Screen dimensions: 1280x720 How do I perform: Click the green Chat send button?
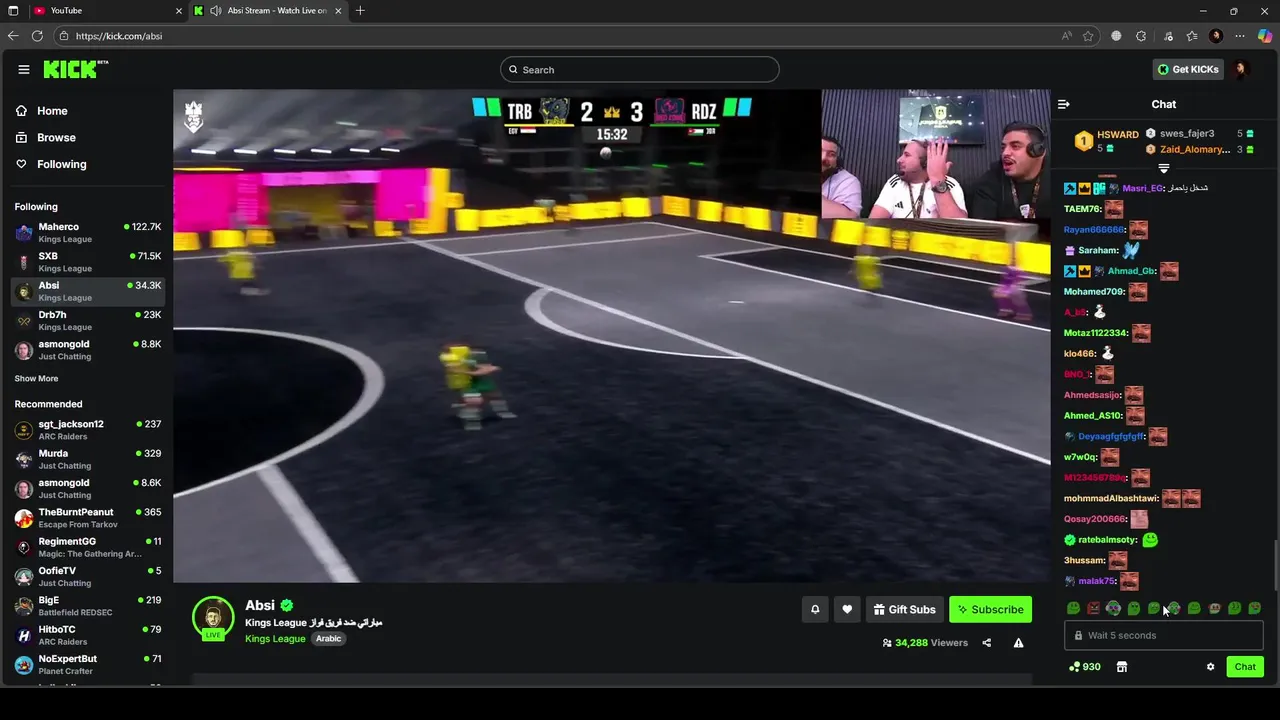[1245, 667]
